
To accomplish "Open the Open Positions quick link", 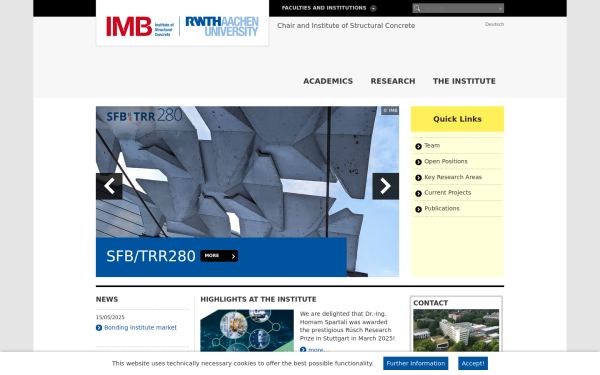I will (x=446, y=161).
